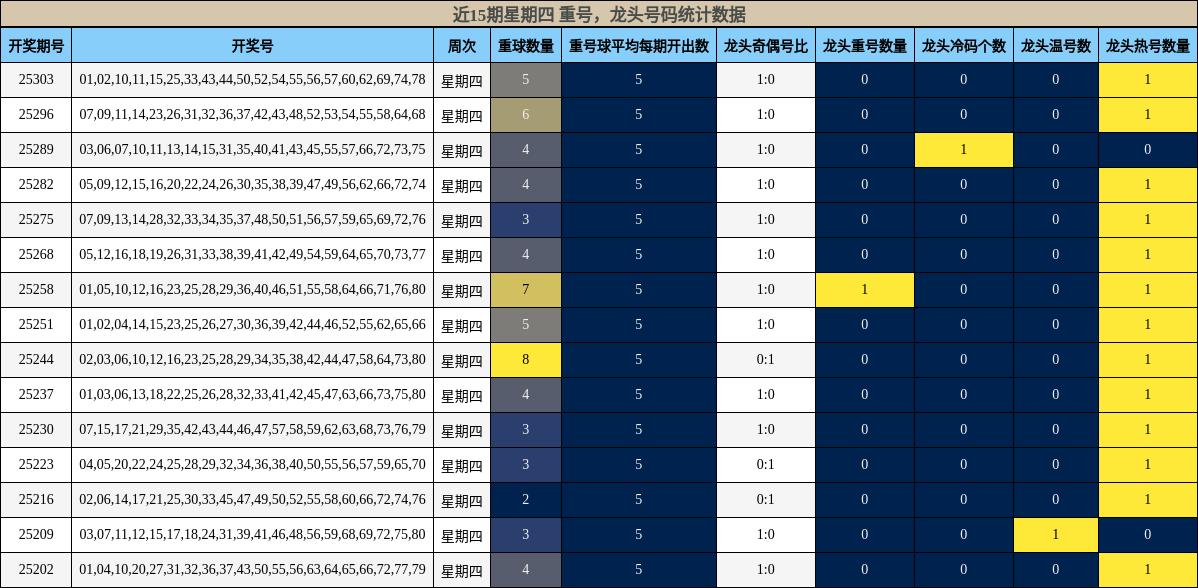Click the yellow highlighted 重球数量 value 8
The width and height of the screenshot is (1198, 588).
click(525, 359)
